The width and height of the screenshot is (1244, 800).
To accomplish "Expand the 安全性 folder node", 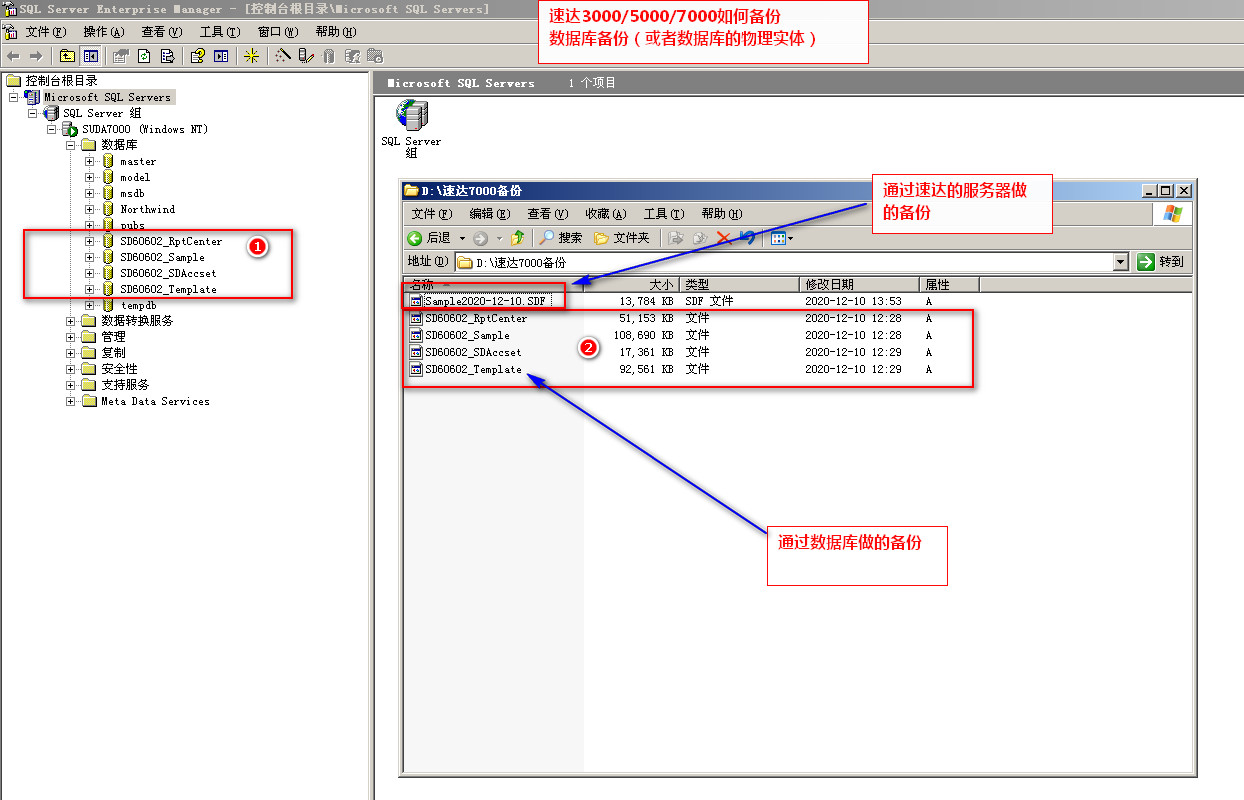I will tap(71, 369).
